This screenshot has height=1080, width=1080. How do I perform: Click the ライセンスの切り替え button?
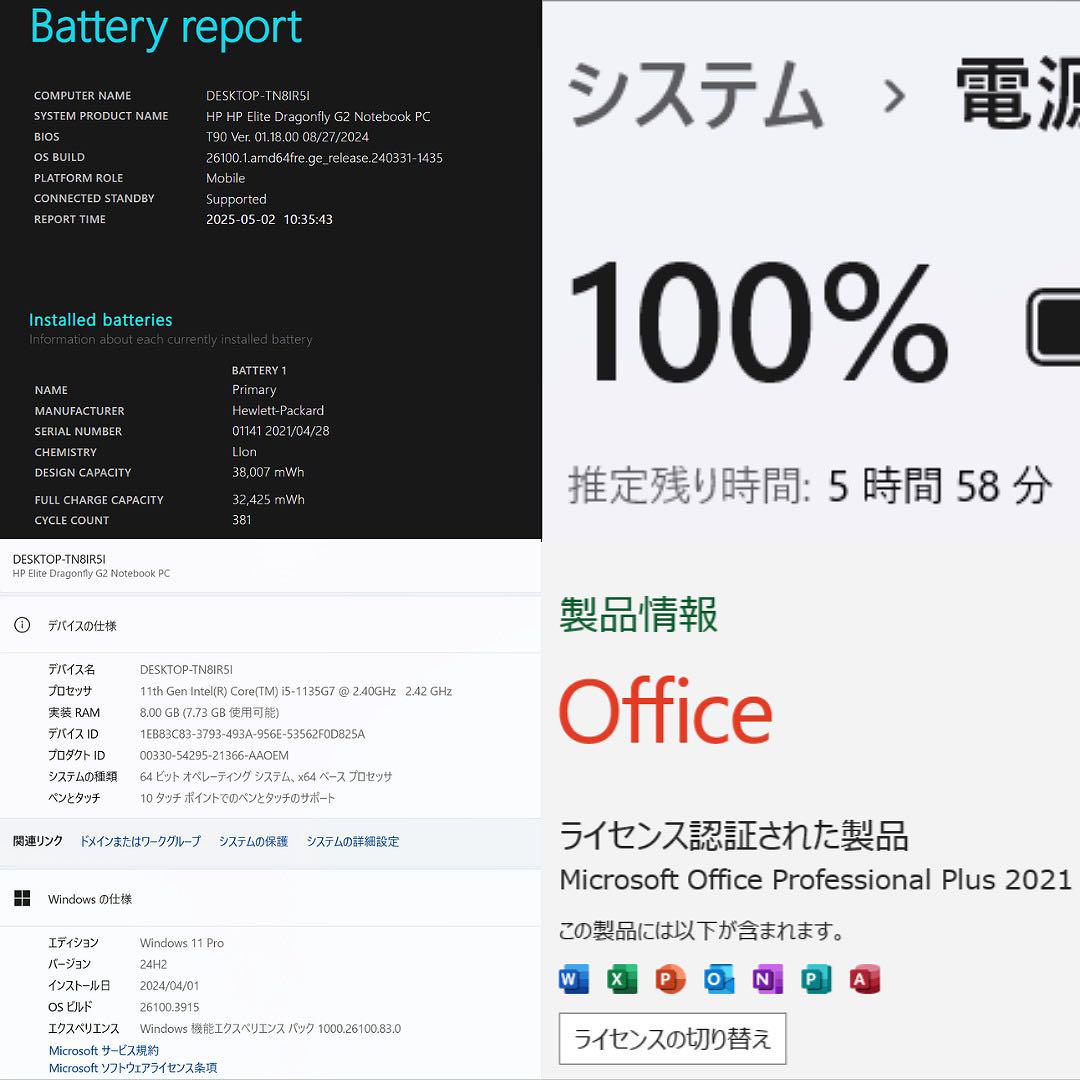coord(672,1038)
